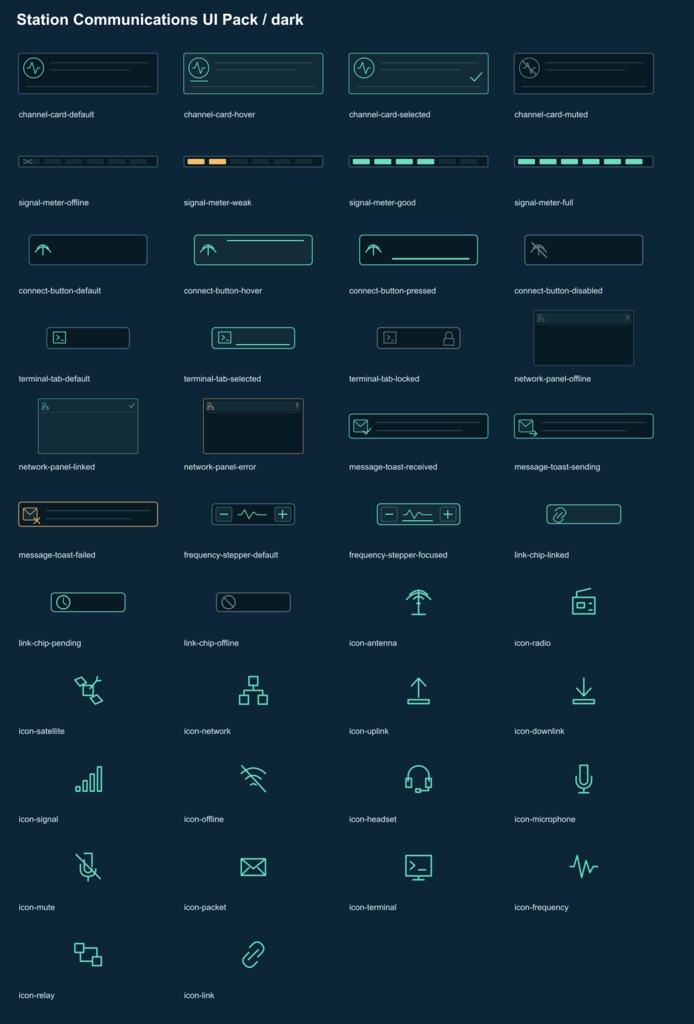This screenshot has width=694, height=1024.
Task: Select the icon-downlink arrow glyph
Action: pos(584,690)
